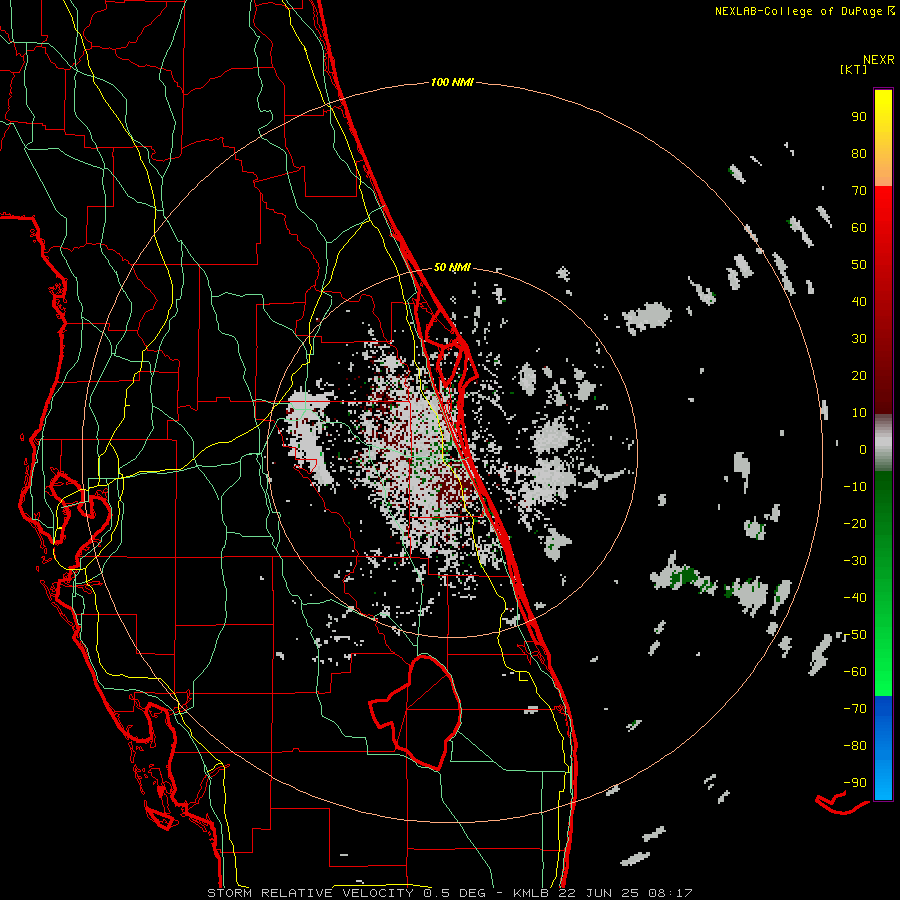The width and height of the screenshot is (900, 900).
Task: Click the KMLB station identifier in caption
Action: pyautogui.click(x=531, y=893)
